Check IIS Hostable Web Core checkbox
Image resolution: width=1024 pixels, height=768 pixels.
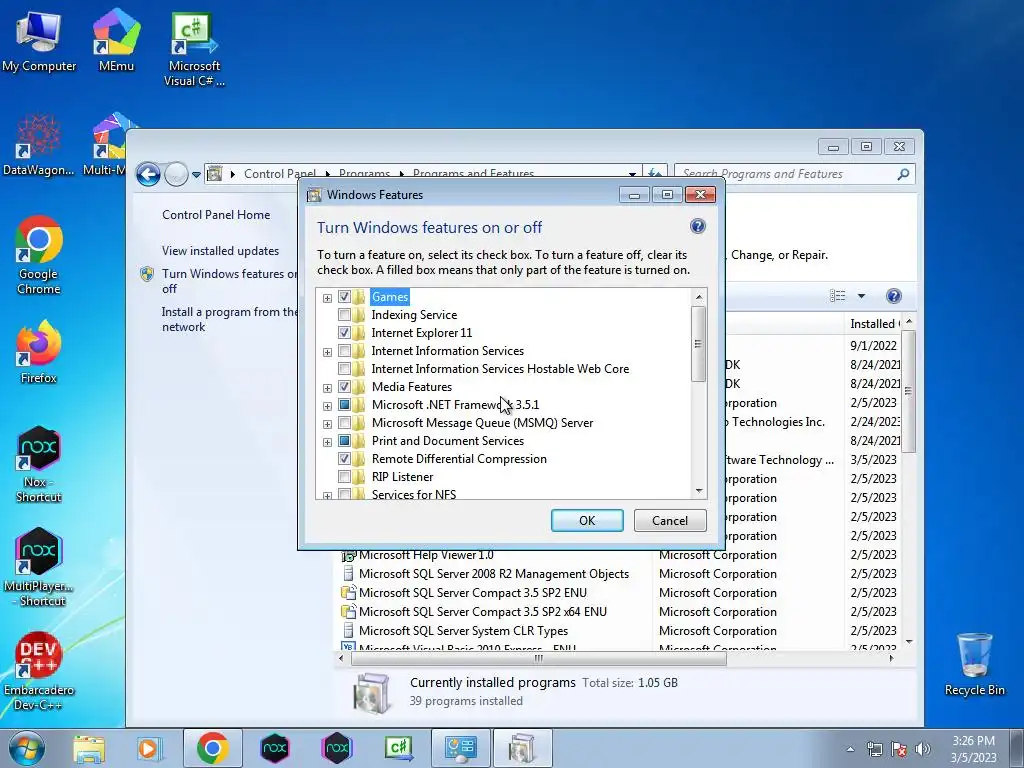(x=344, y=369)
